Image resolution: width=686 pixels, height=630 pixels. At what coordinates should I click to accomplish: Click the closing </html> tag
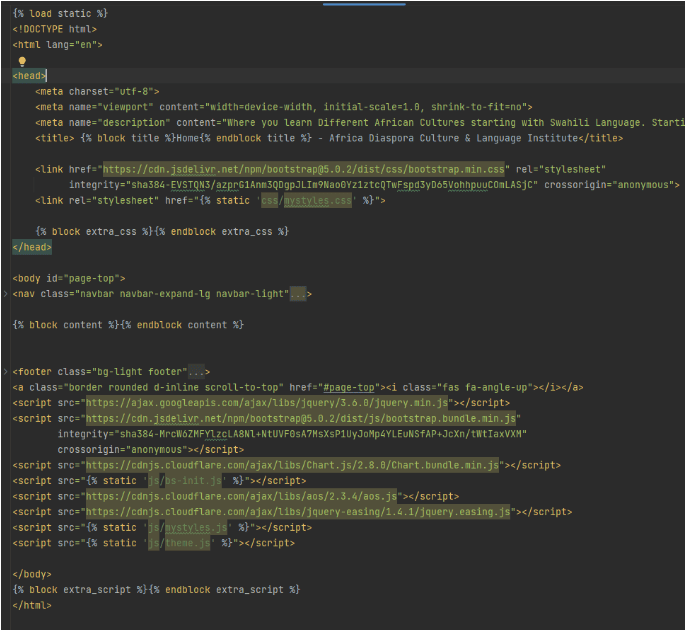pyautogui.click(x=32, y=606)
